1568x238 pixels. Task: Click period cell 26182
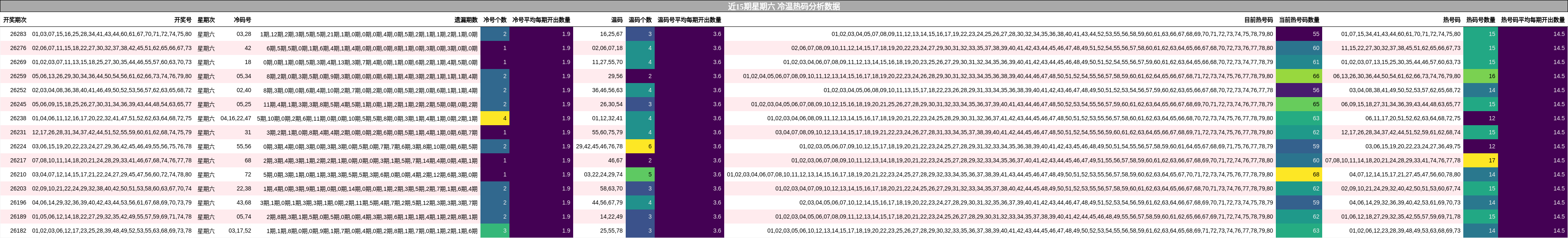(18, 231)
